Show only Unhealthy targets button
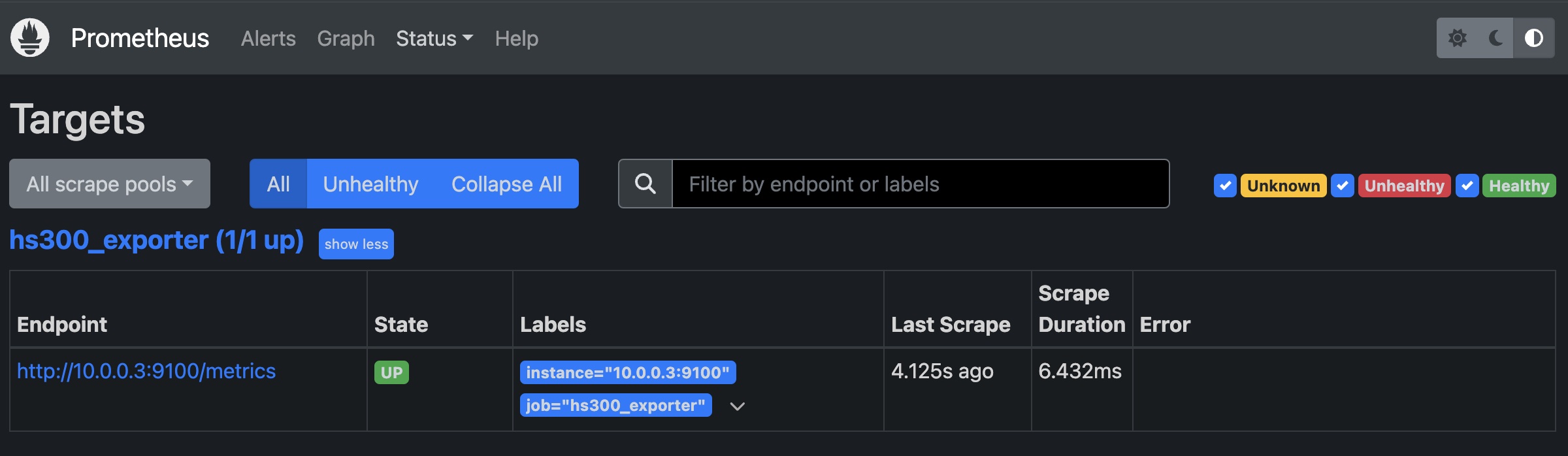This screenshot has height=456, width=1568. pos(370,184)
